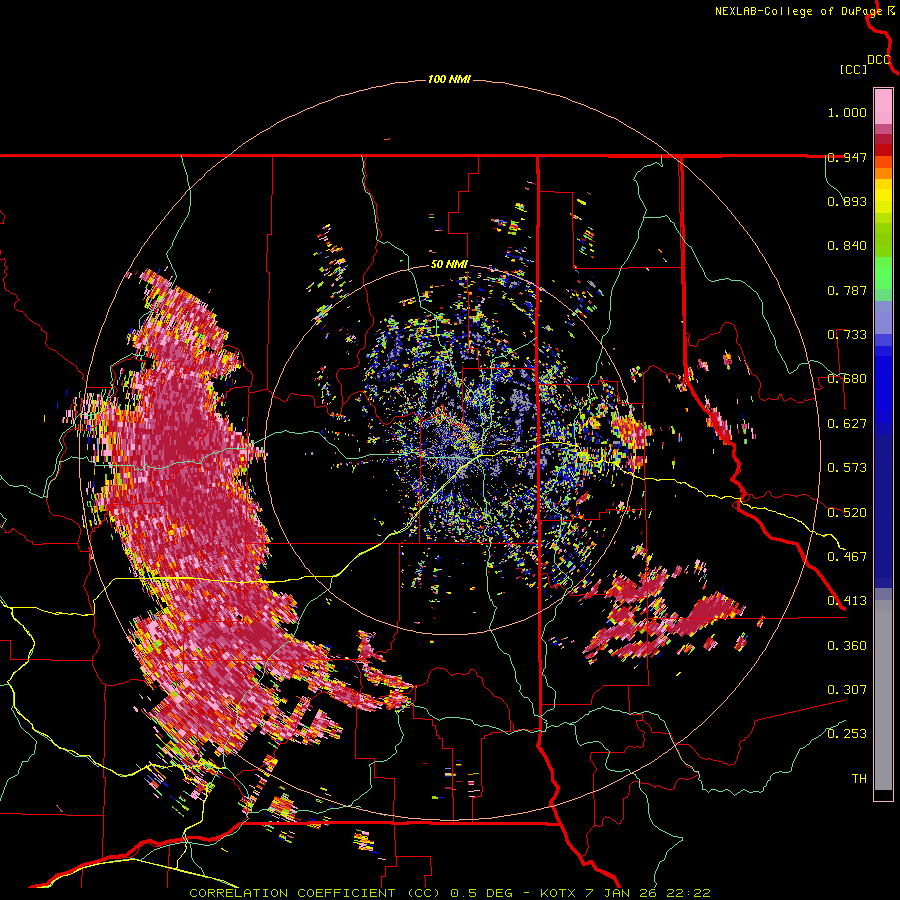This screenshot has height=900, width=900.
Task: Click the DCC label above the color bar
Action: 879,60
